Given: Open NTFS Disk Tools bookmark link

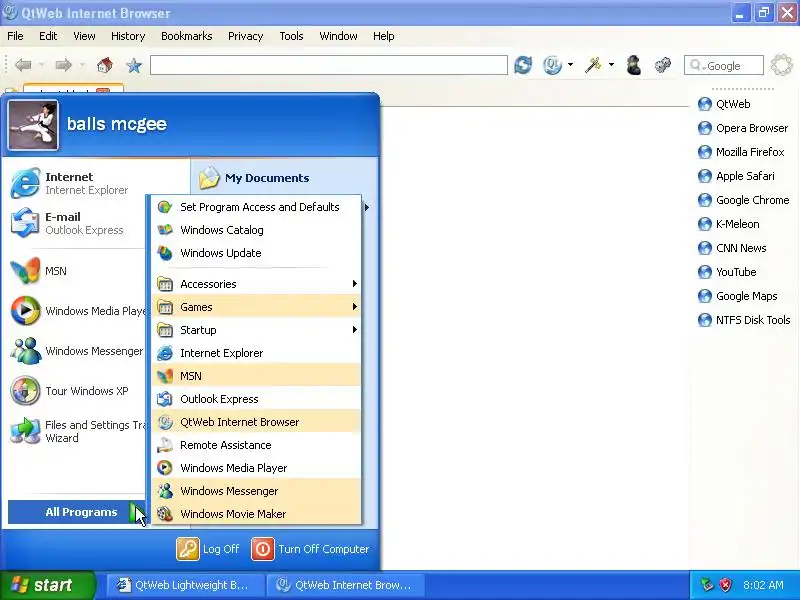Looking at the screenshot, I should pyautogui.click(x=744, y=320).
